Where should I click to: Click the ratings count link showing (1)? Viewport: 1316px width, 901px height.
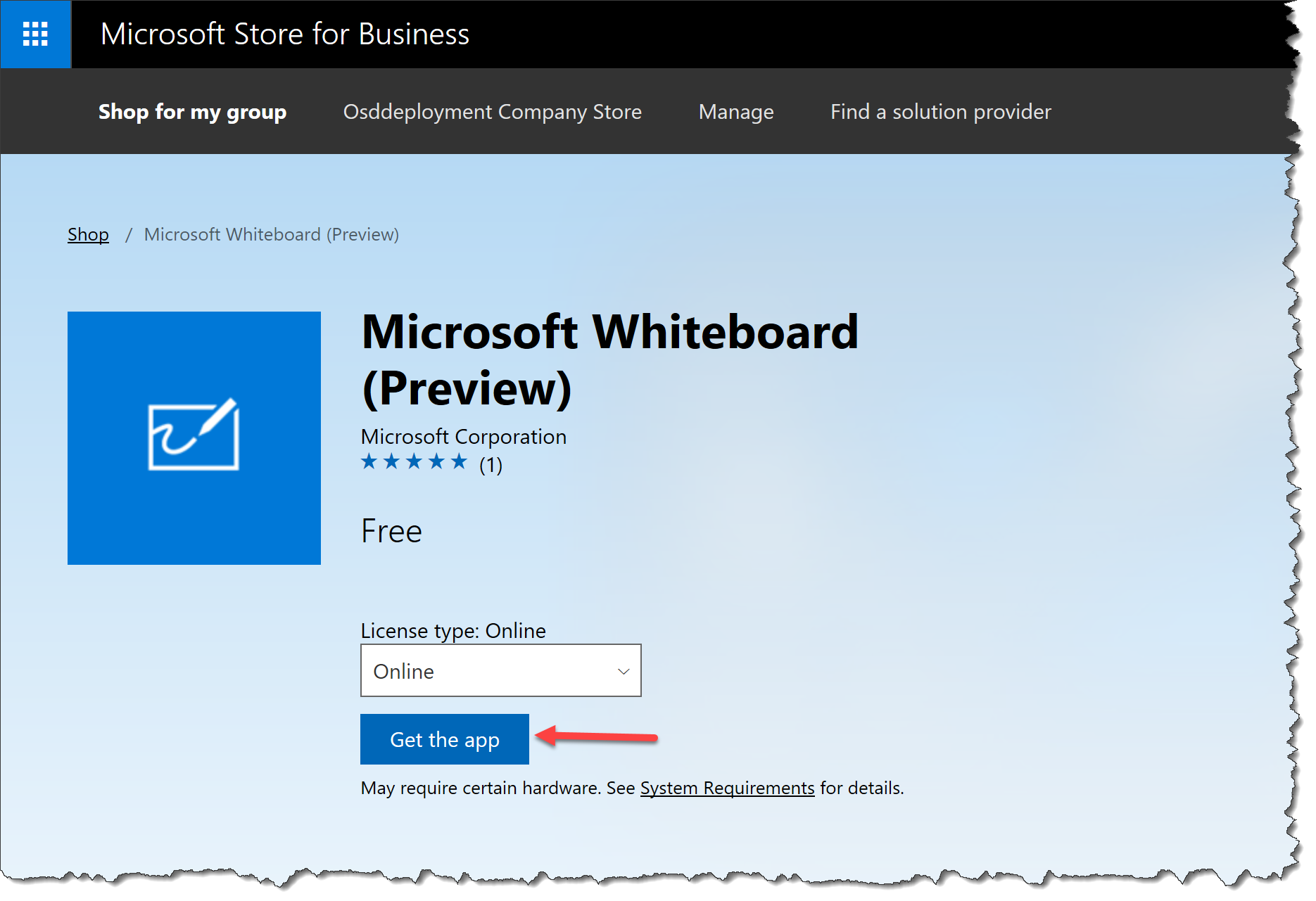(490, 464)
